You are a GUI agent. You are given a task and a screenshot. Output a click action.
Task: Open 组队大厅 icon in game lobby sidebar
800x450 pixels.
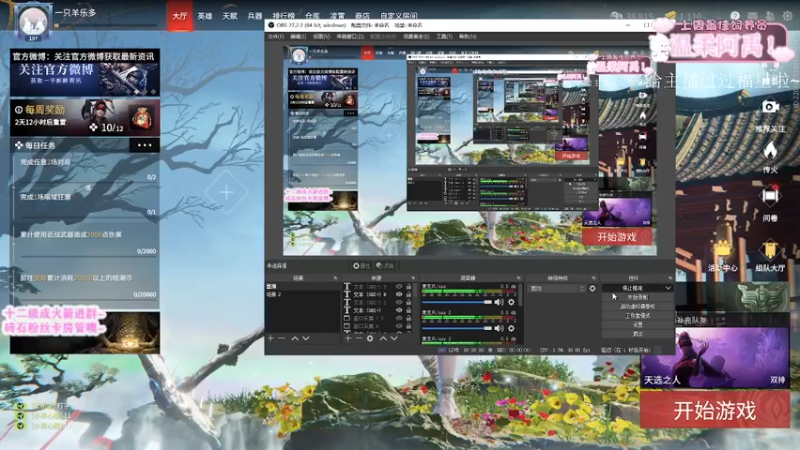770,250
